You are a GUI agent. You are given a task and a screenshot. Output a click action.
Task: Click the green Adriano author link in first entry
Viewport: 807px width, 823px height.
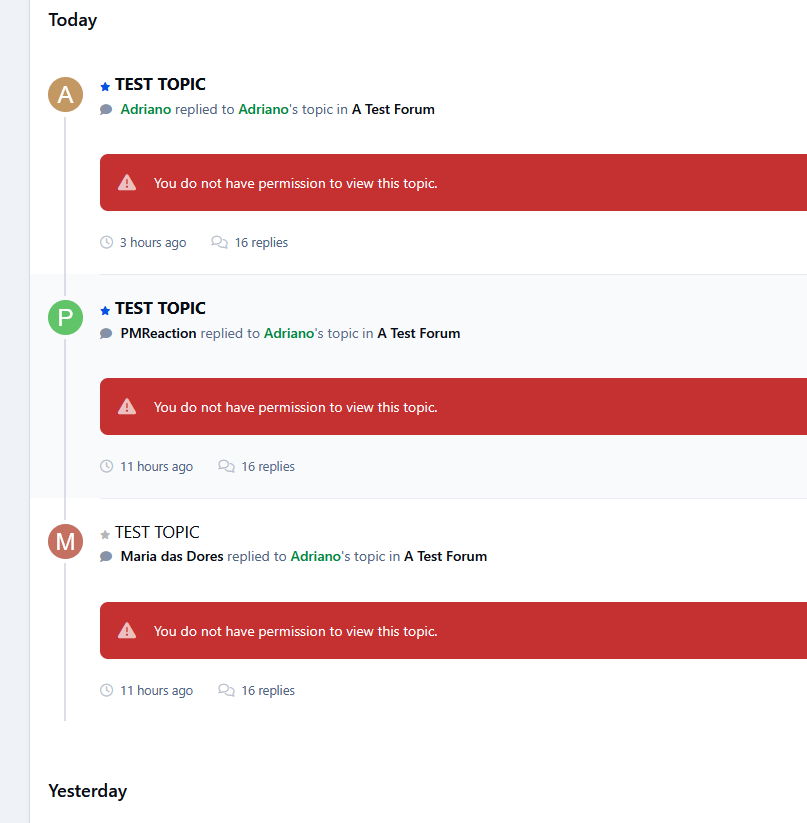tap(146, 109)
